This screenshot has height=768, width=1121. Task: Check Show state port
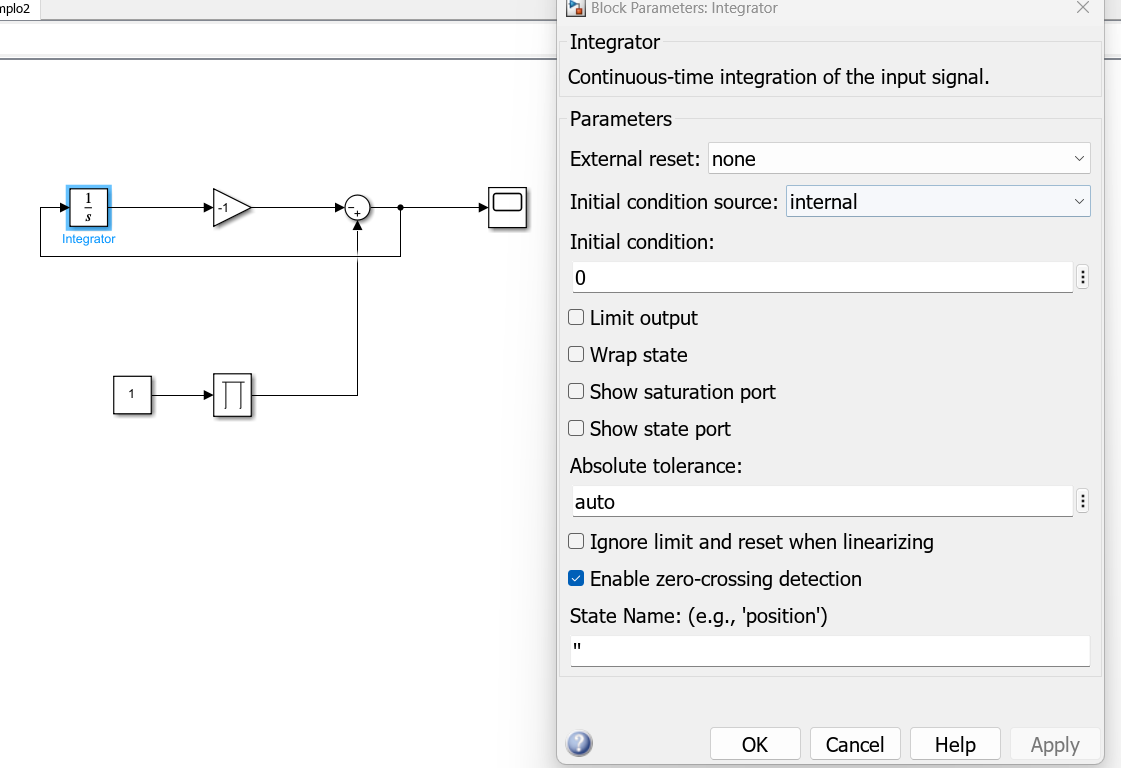click(576, 428)
